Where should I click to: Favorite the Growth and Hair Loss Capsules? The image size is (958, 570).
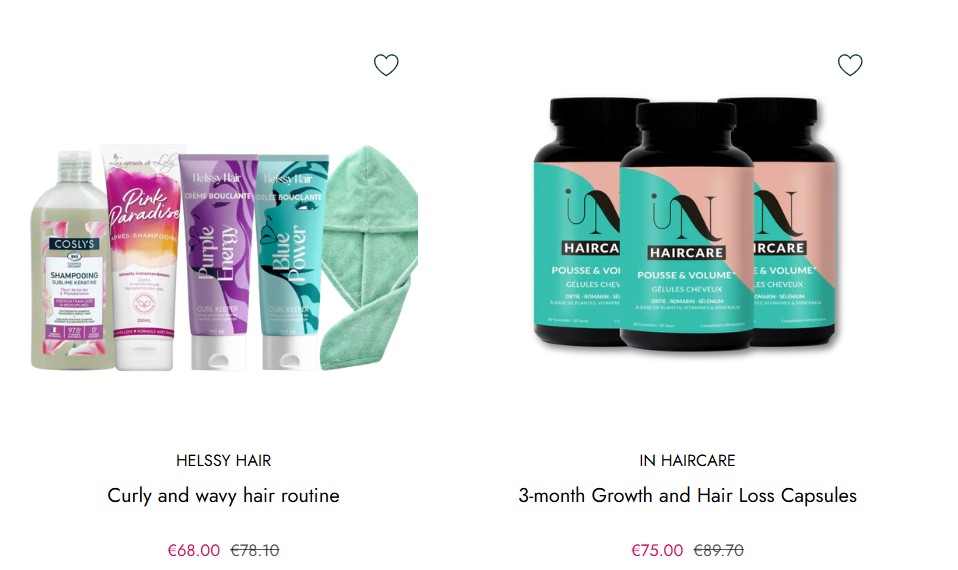point(850,65)
